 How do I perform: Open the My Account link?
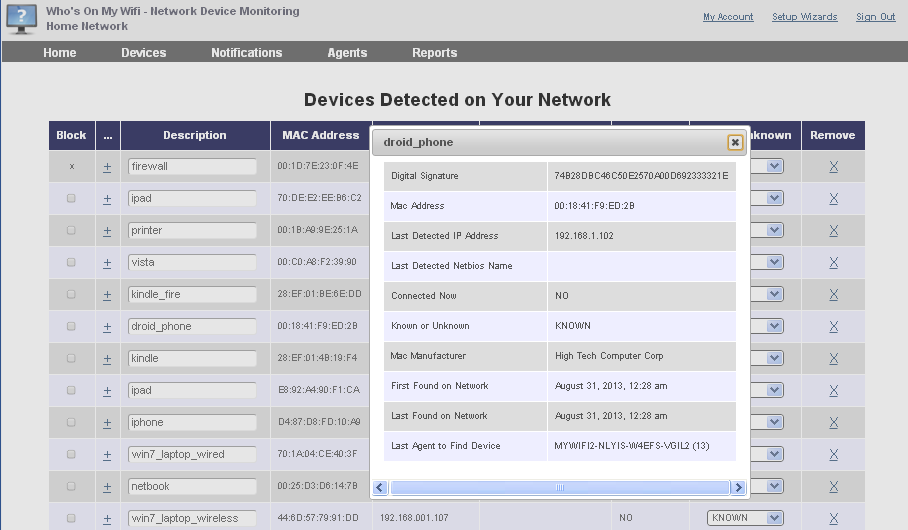(728, 17)
